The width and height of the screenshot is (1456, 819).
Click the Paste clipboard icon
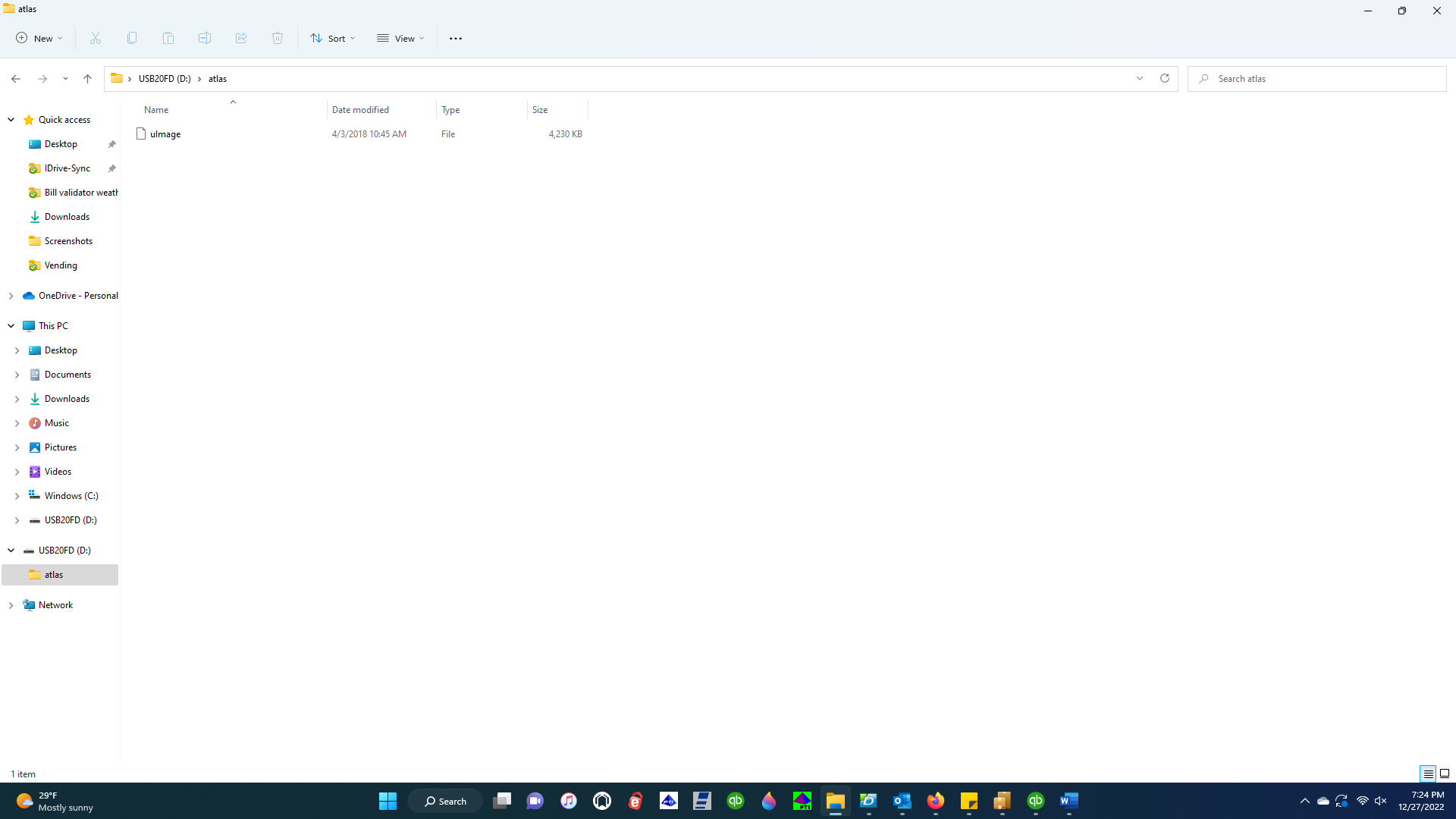click(168, 38)
